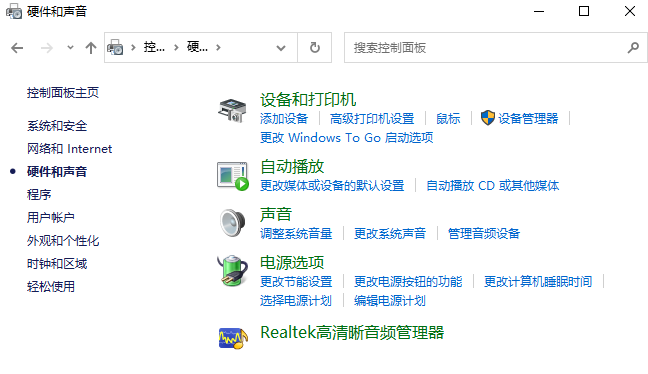Click the Power Options battery icon
This screenshot has width=648, height=374.
click(232, 271)
